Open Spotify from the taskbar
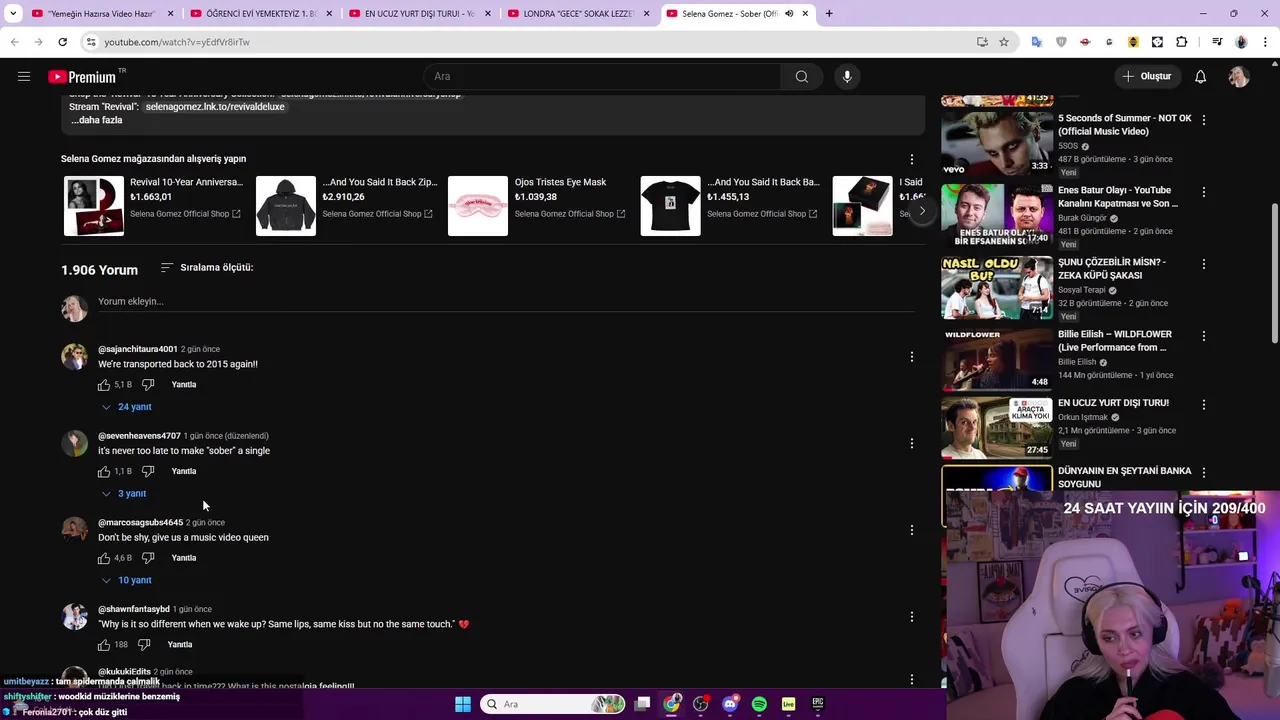1280x720 pixels. (x=759, y=704)
